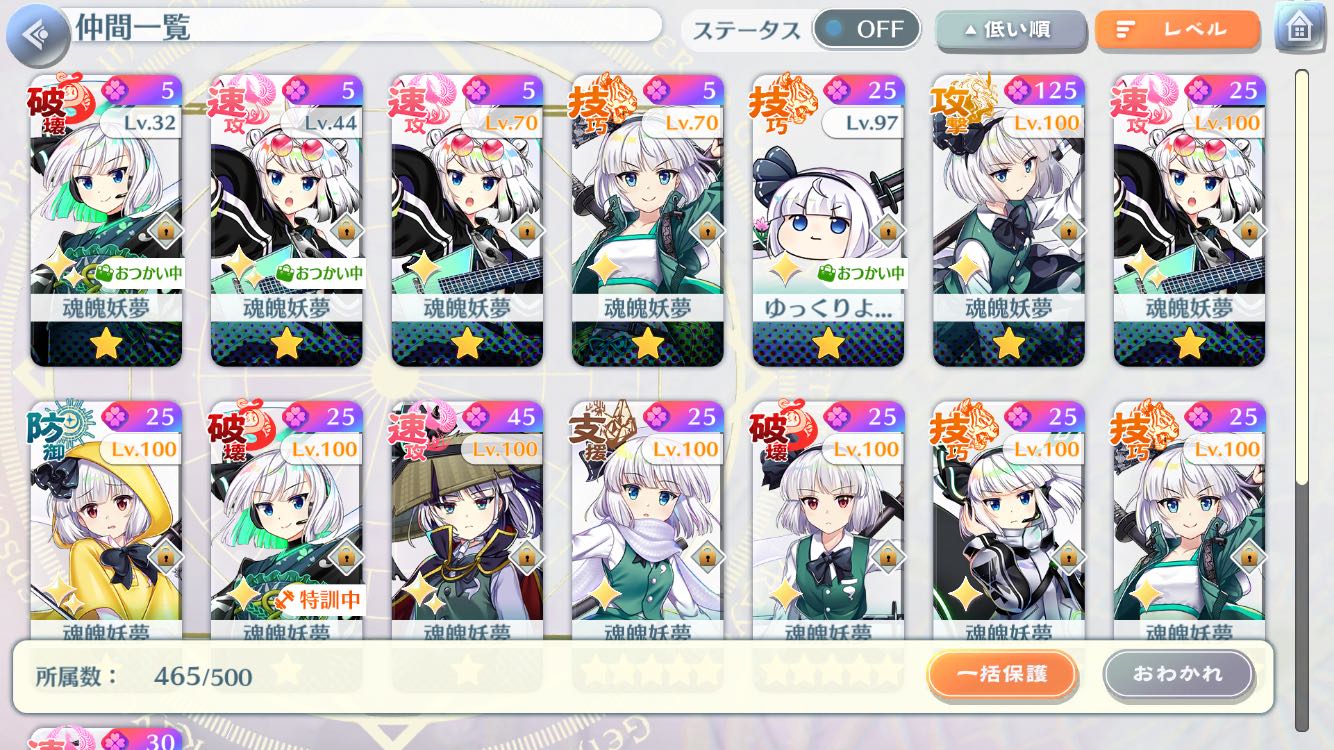Image resolution: width=1334 pixels, height=750 pixels.
Task: Click lock icon on yellow raincoat Youmu card
Action: pos(165,556)
